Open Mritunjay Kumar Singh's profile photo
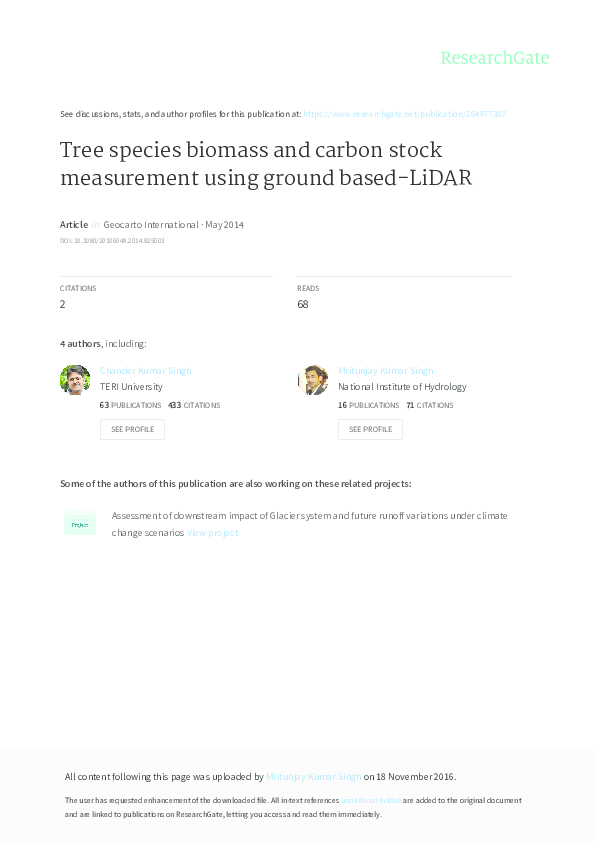 click(x=315, y=380)
